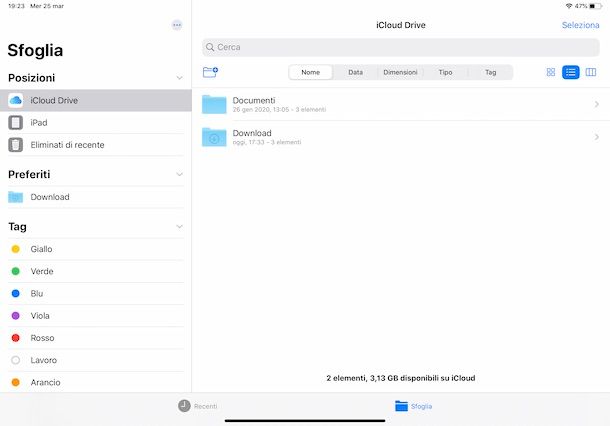Select the Lavoro empty tag dot
This screenshot has width=610, height=426.
point(16,360)
